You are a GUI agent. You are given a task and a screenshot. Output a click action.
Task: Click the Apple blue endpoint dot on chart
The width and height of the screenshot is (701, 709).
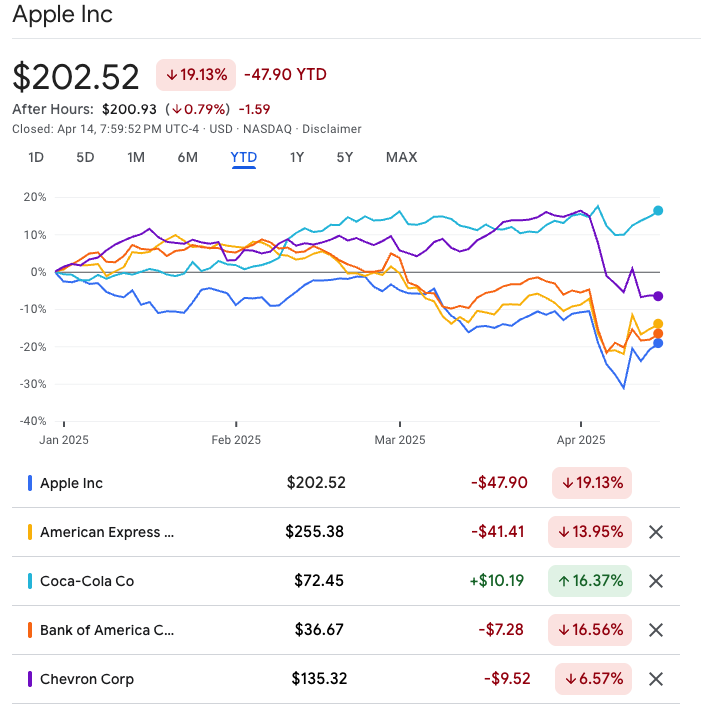pyautogui.click(x=658, y=343)
